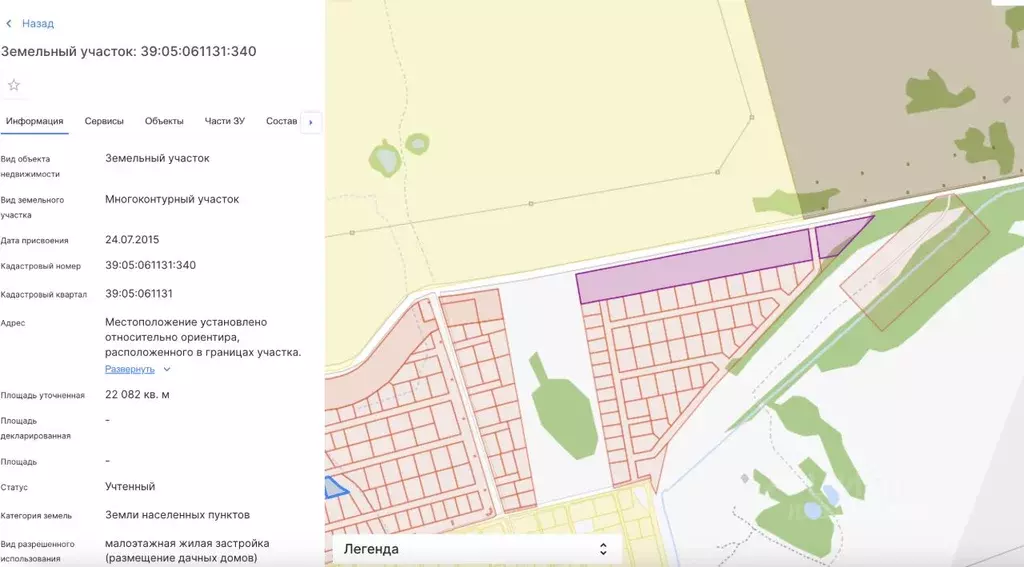Select the large purple highlighted parcel
The width and height of the screenshot is (1024, 567).
click(x=693, y=267)
